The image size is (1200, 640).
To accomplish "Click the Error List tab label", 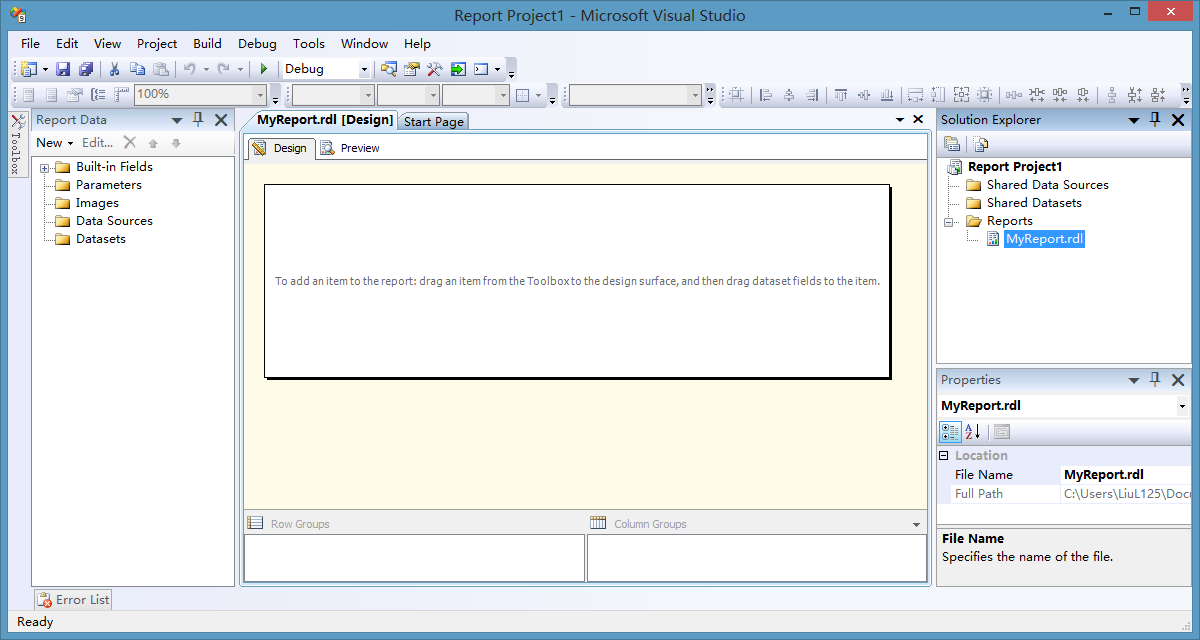I will pyautogui.click(x=83, y=600).
